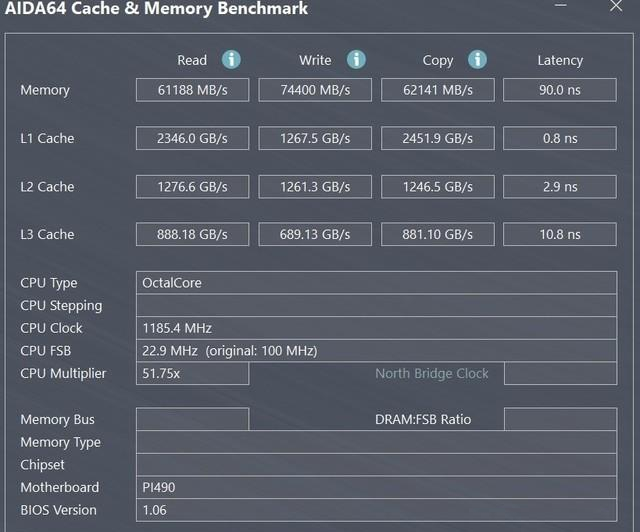Select the L2 Cache Write 1261.3 GB/s cell
The height and width of the screenshot is (532, 640).
tap(315, 187)
